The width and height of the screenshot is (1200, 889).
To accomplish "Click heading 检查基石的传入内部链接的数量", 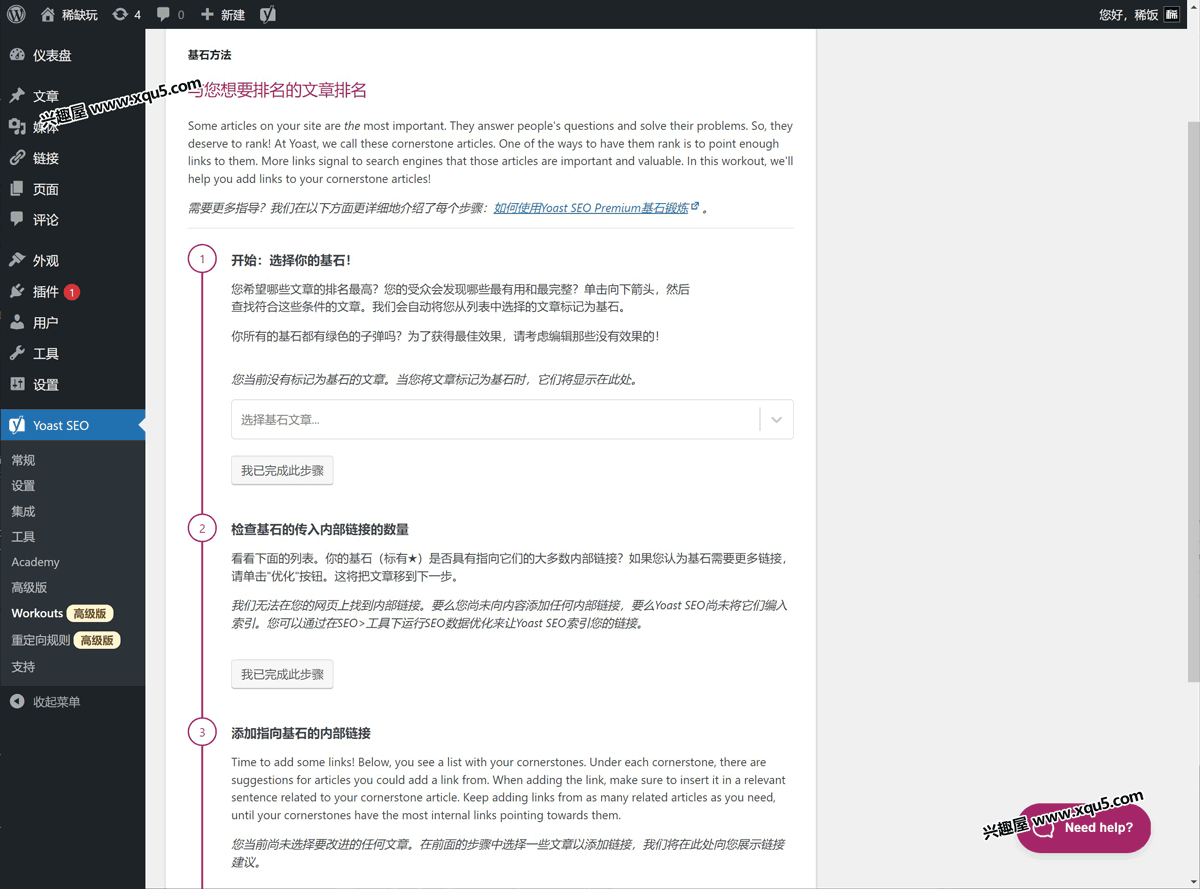I will [x=320, y=529].
